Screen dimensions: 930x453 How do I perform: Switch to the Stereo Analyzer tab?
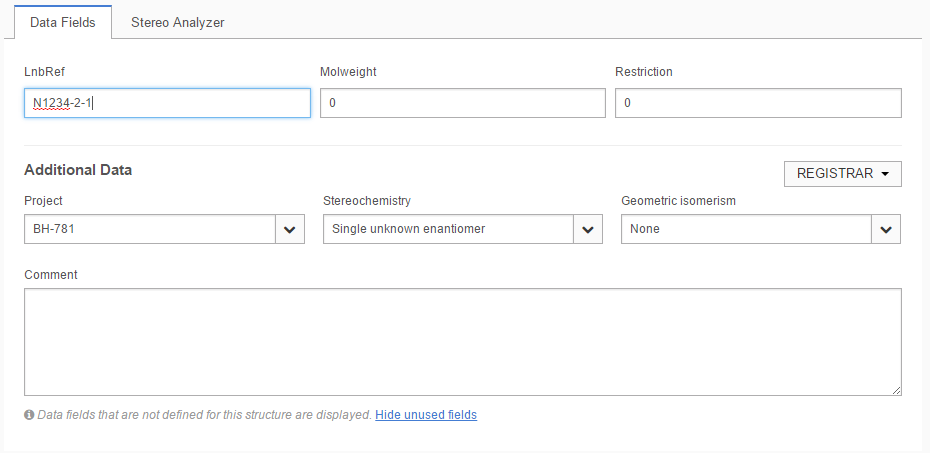(x=177, y=22)
